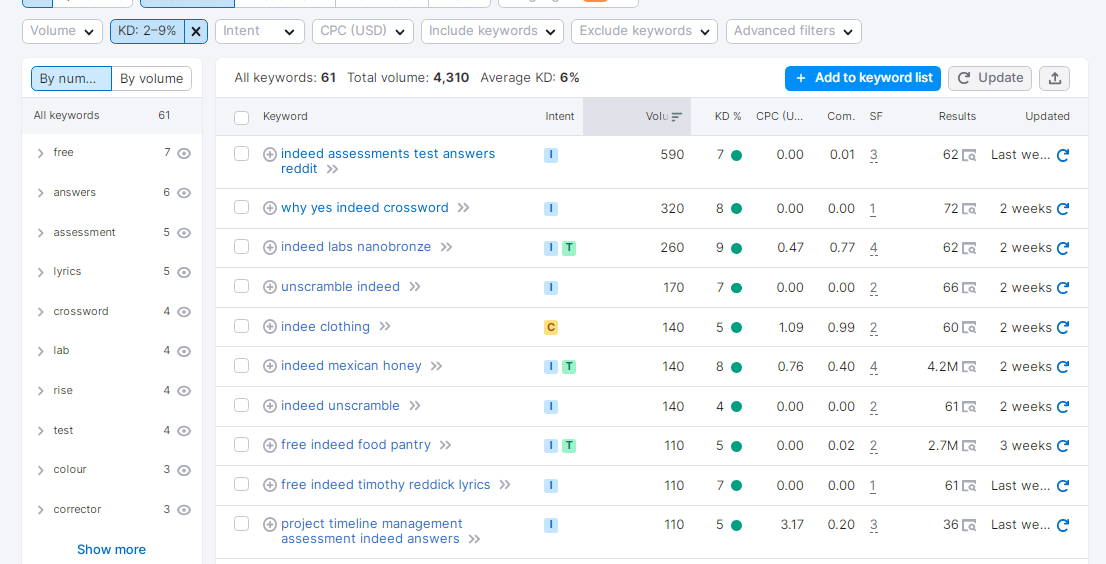Click the open KD: 2–9% filter box
1106x564 pixels.
point(147,31)
